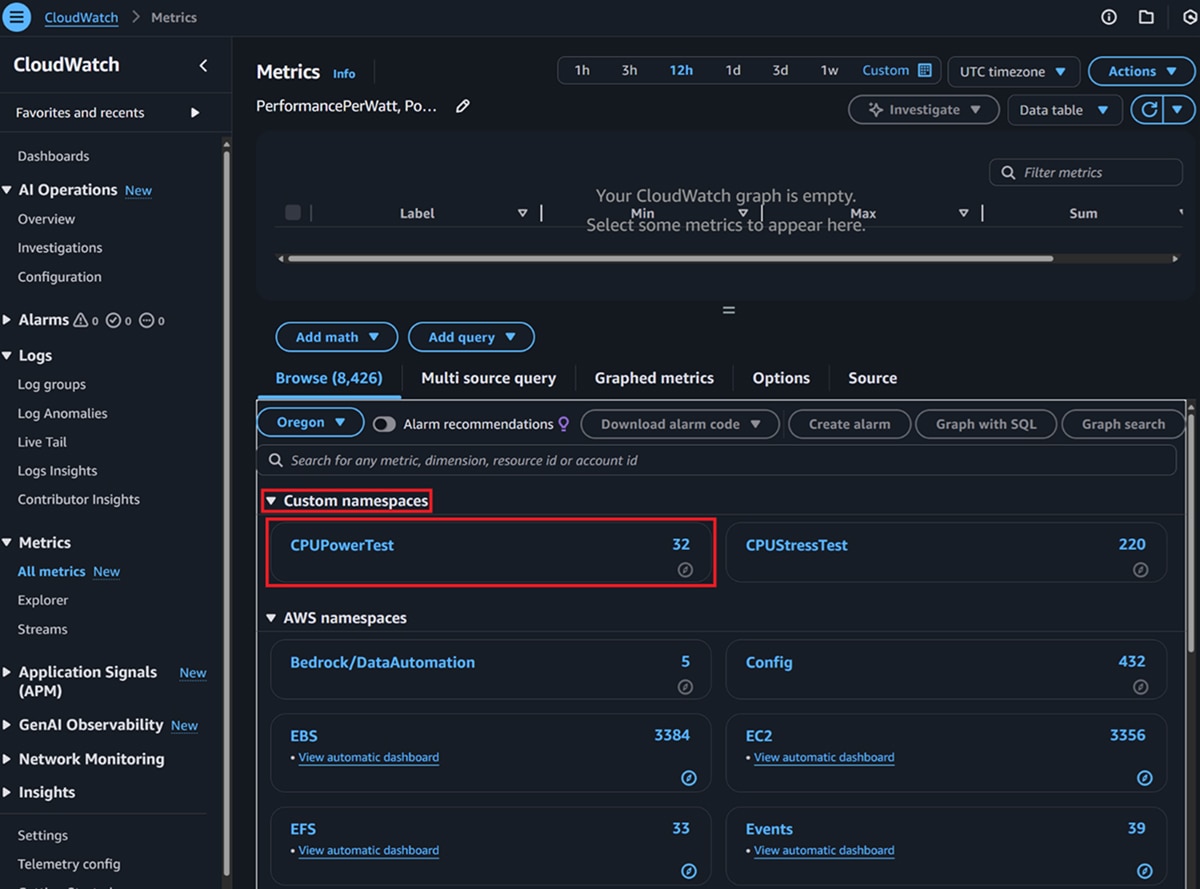Click the Create alarm button
Image resolution: width=1200 pixels, height=889 pixels.
[x=849, y=424]
